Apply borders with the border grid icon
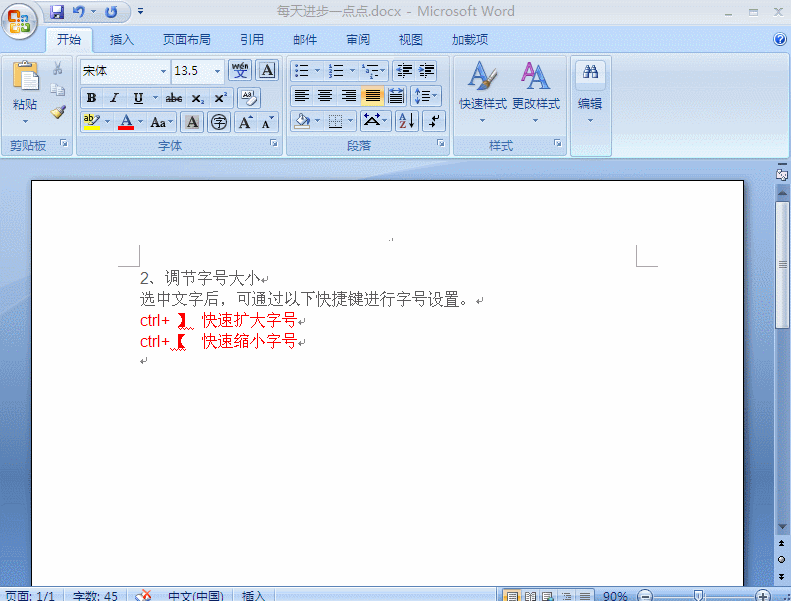The width and height of the screenshot is (791, 601). (335, 122)
